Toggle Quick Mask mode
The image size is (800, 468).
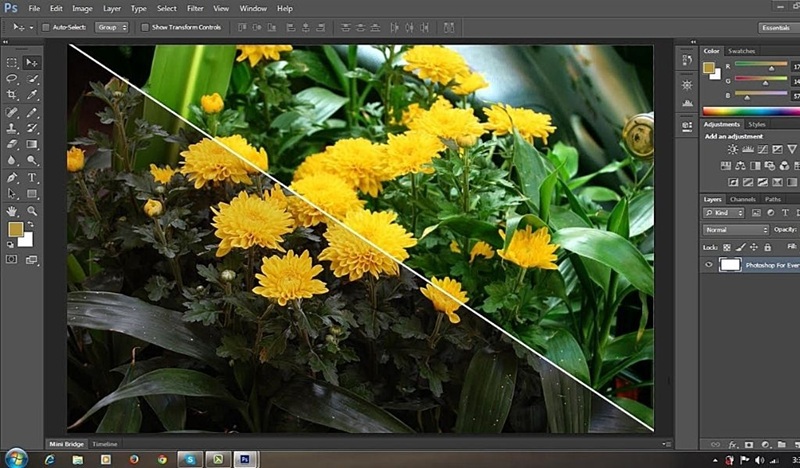pos(11,259)
